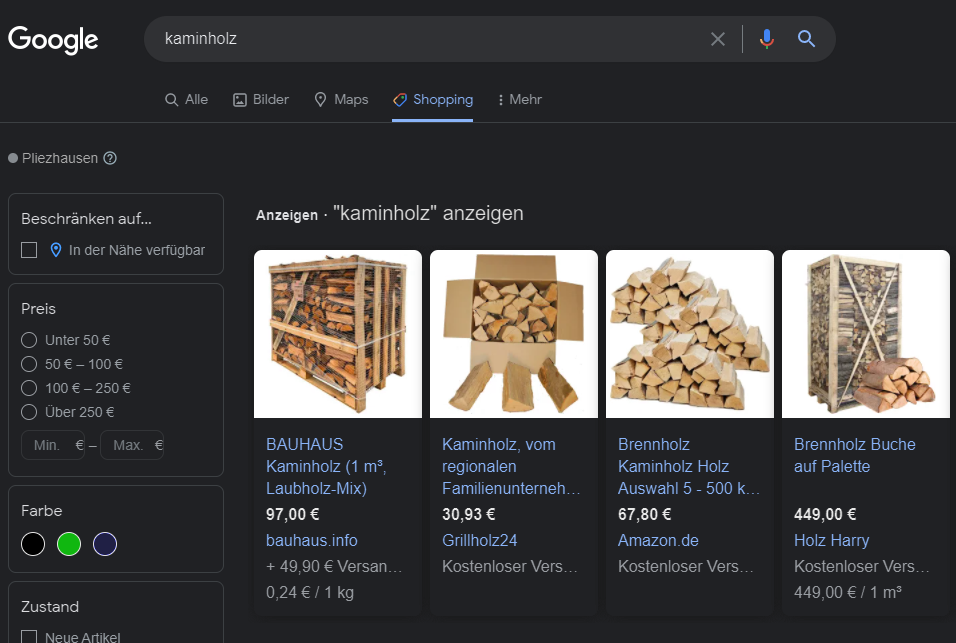This screenshot has width=956, height=643.
Task: Enable the In der Nähe verfügbar checkbox
Action: click(x=29, y=250)
